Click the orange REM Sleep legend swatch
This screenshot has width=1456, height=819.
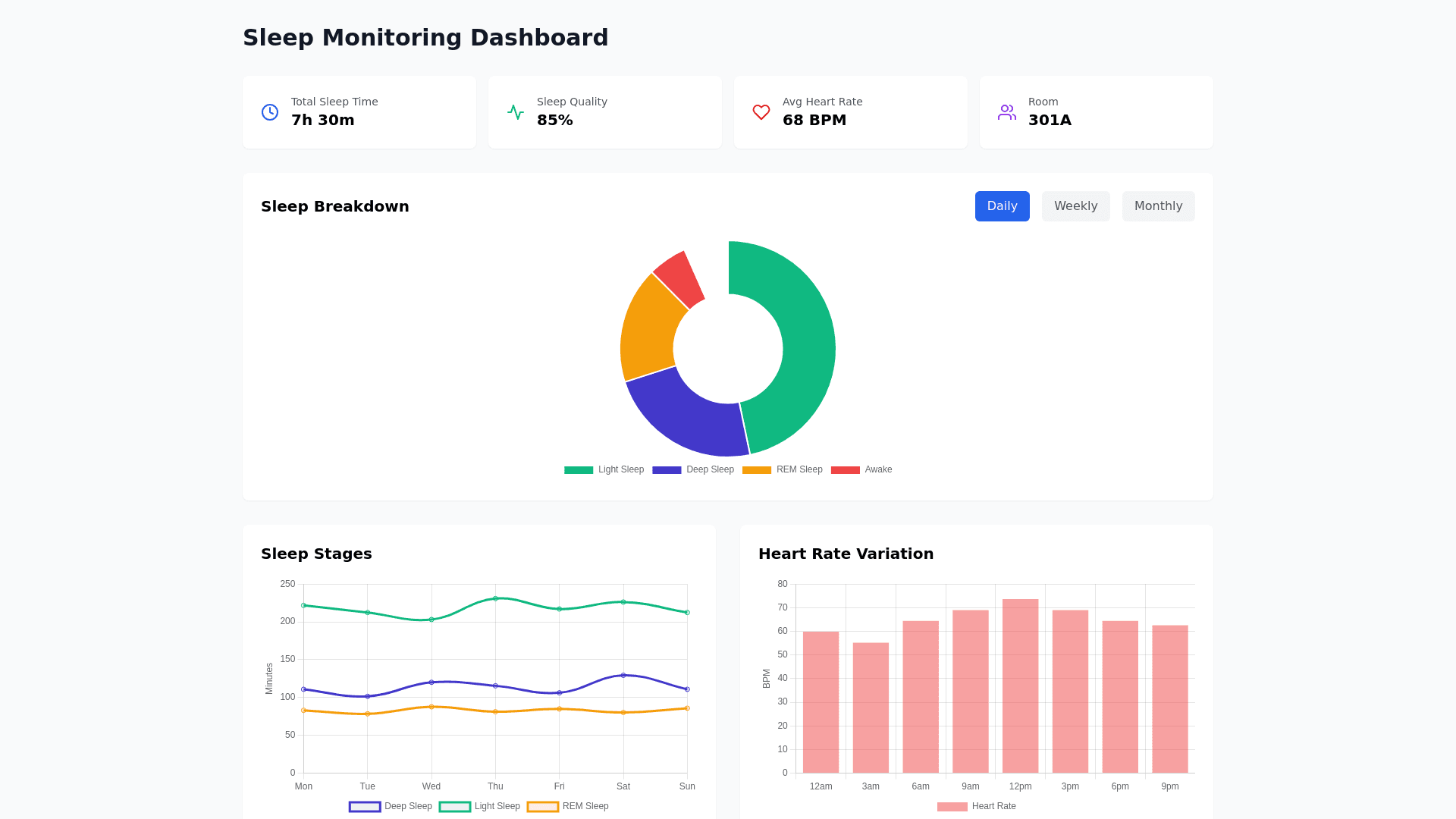click(x=756, y=469)
